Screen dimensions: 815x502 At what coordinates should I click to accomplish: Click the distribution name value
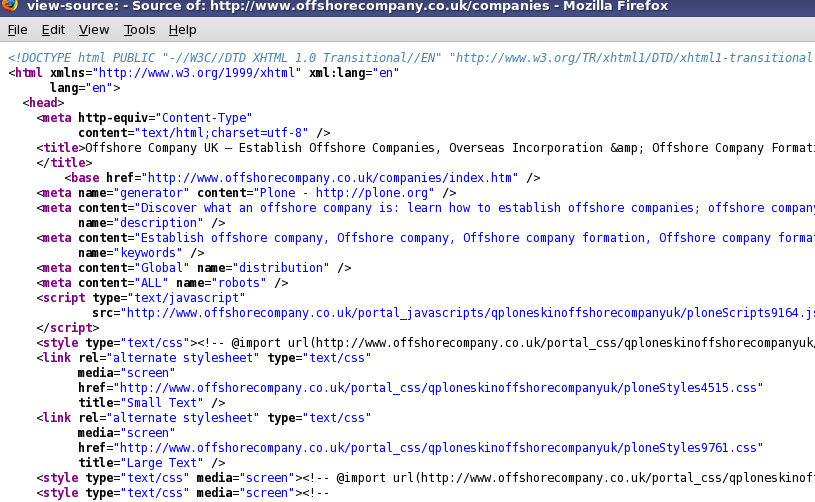tap(281, 268)
